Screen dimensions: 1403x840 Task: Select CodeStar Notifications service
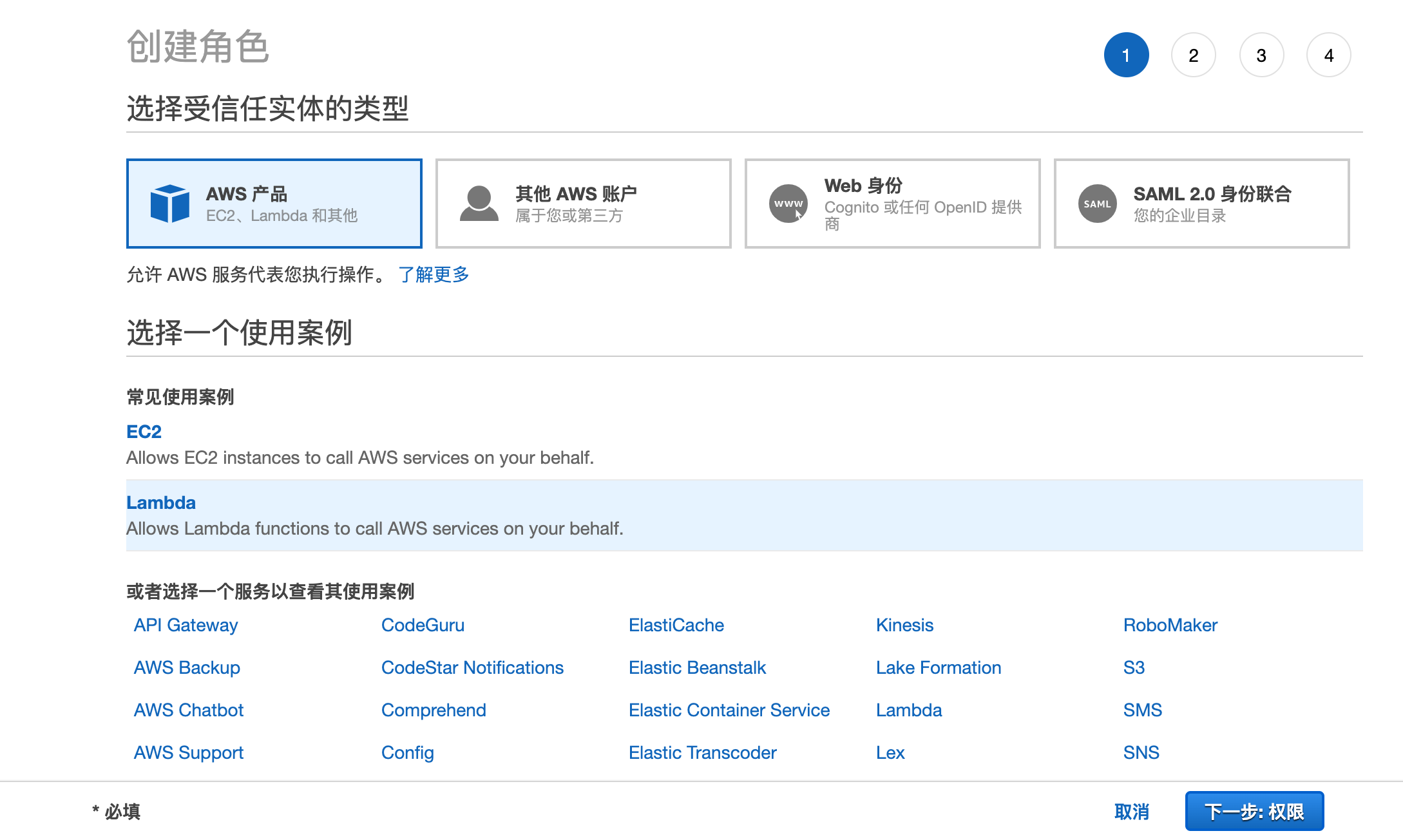pos(472,667)
